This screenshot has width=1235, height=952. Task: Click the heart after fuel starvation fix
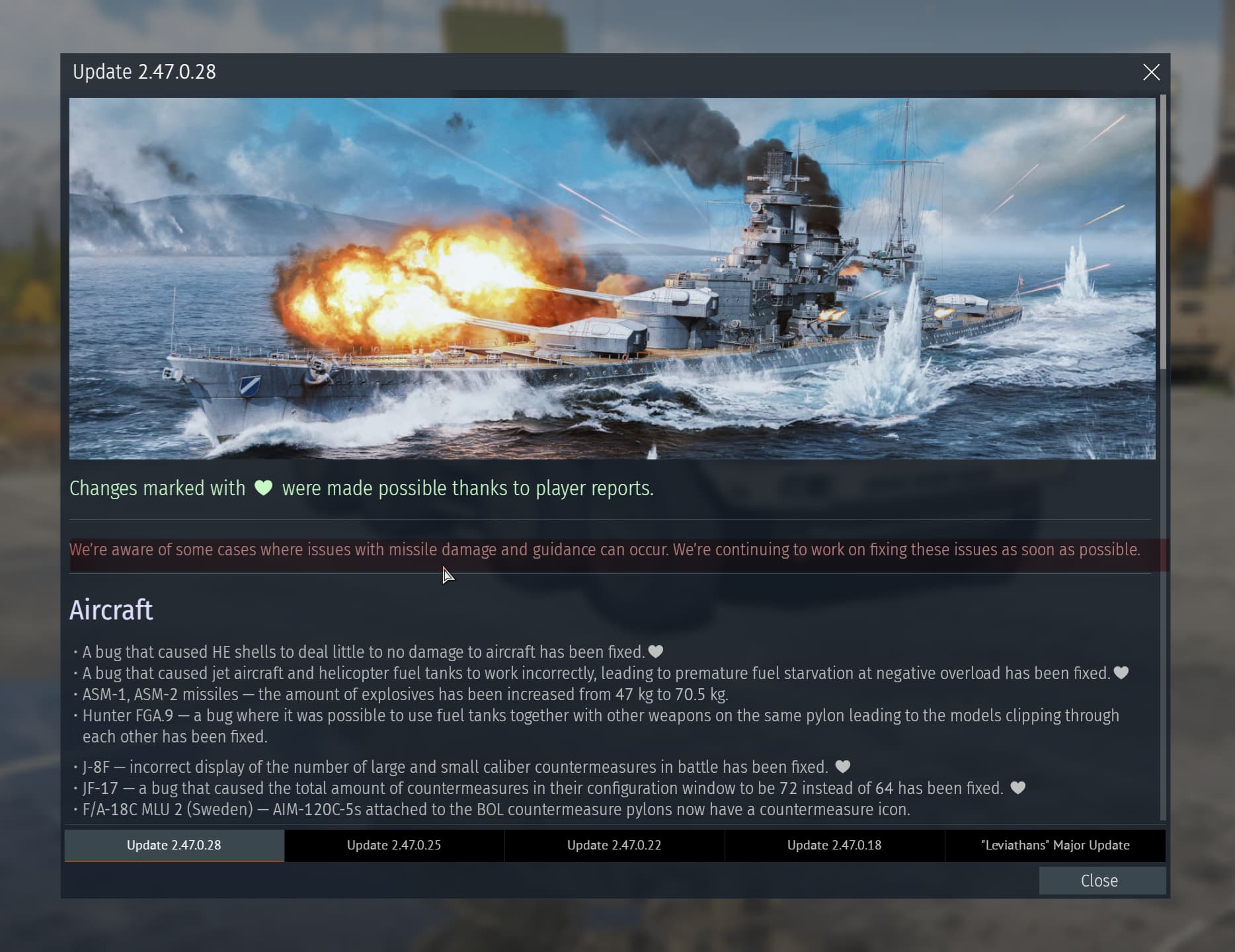(1121, 673)
